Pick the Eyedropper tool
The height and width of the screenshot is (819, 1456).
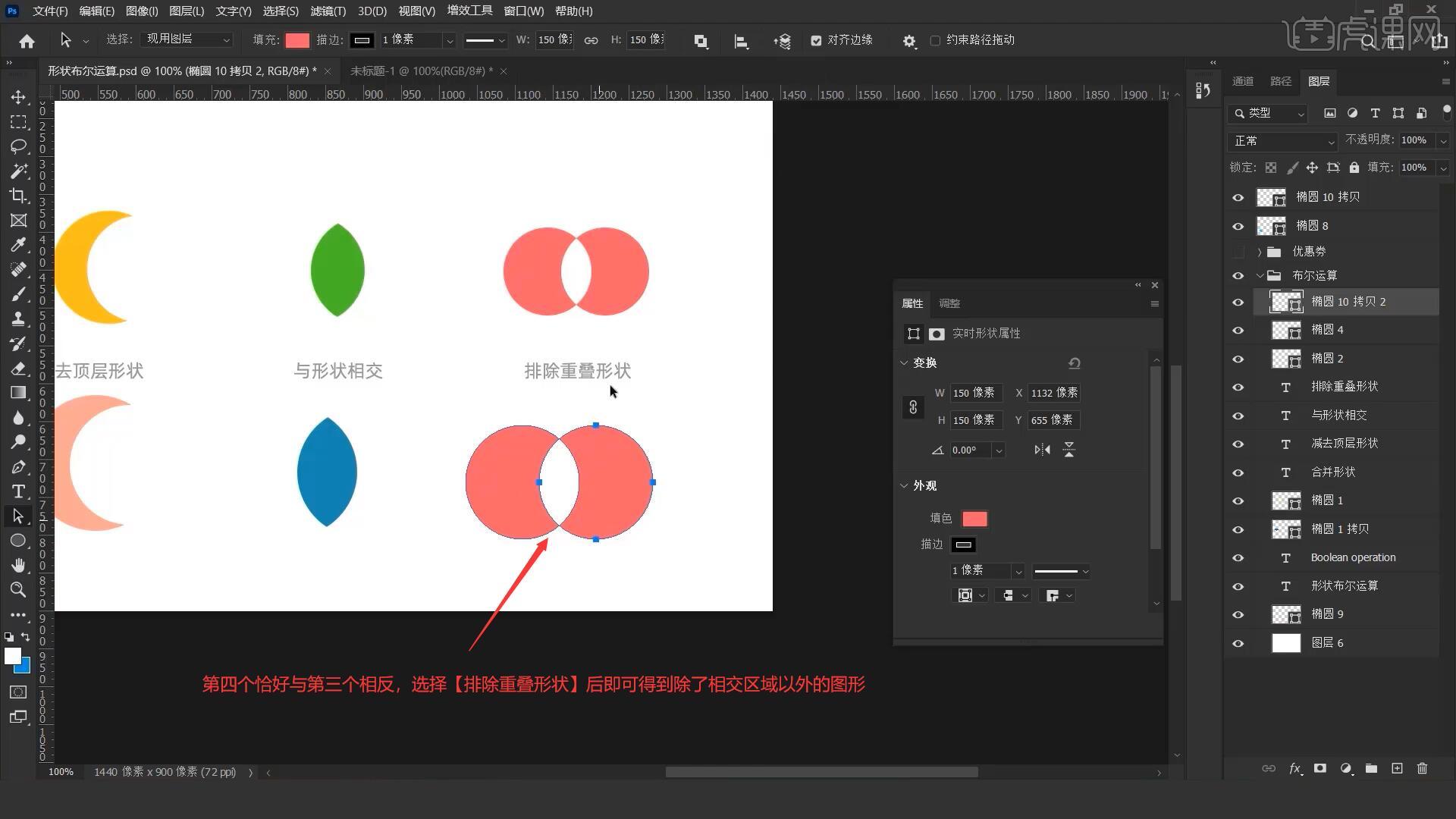tap(18, 245)
